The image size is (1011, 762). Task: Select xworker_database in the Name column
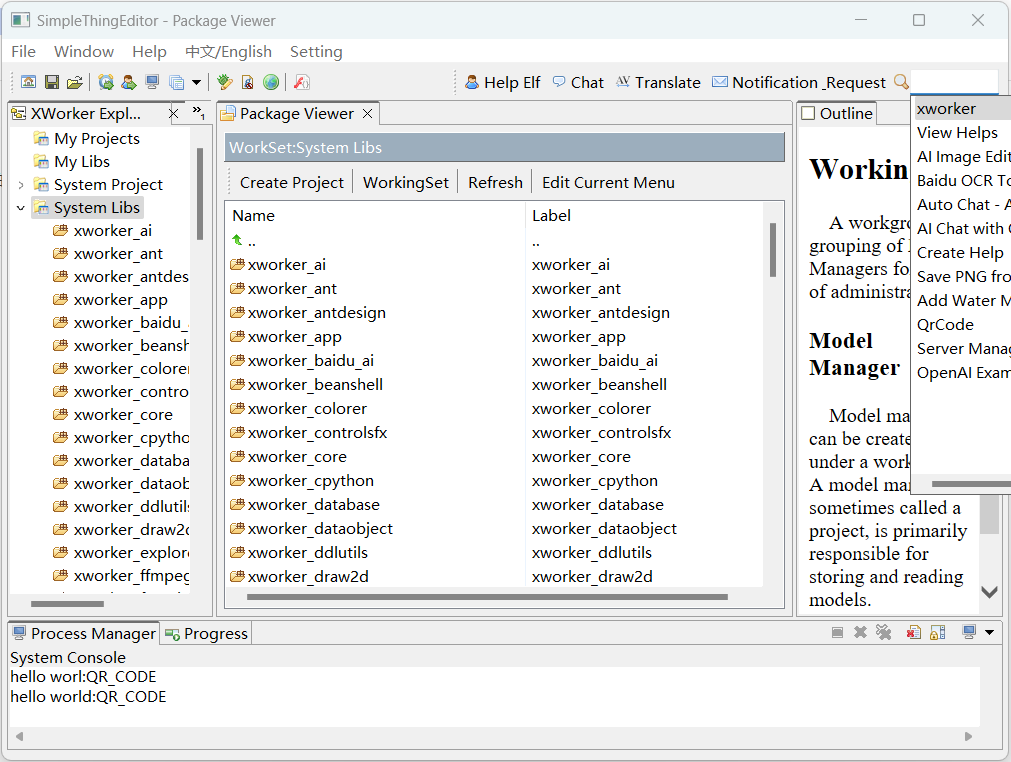[x=313, y=505]
